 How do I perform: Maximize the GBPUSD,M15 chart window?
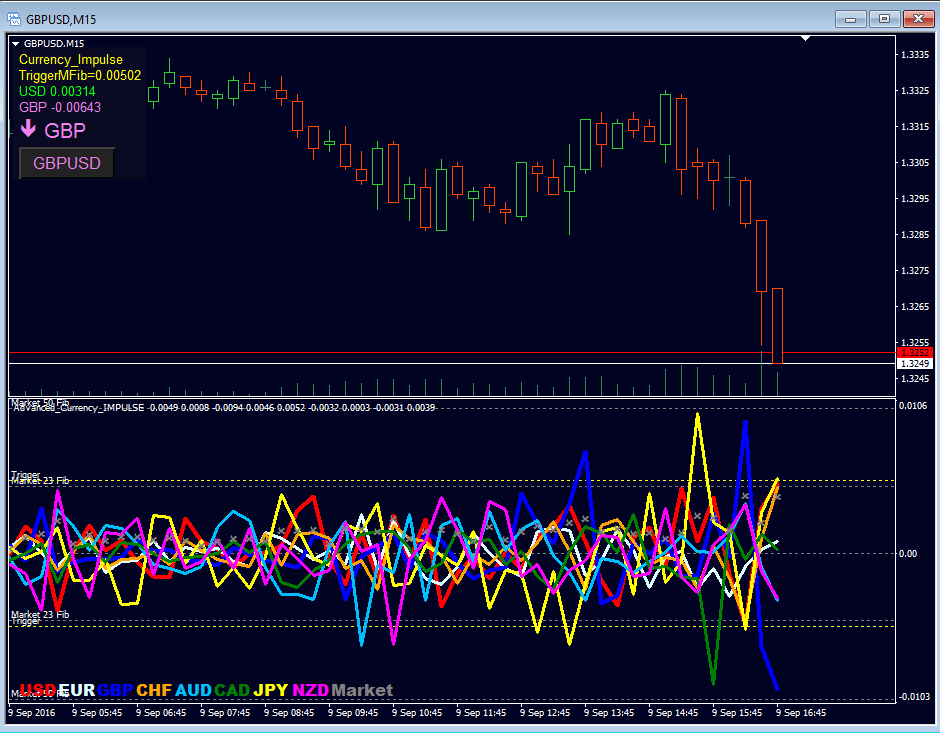(x=884, y=18)
